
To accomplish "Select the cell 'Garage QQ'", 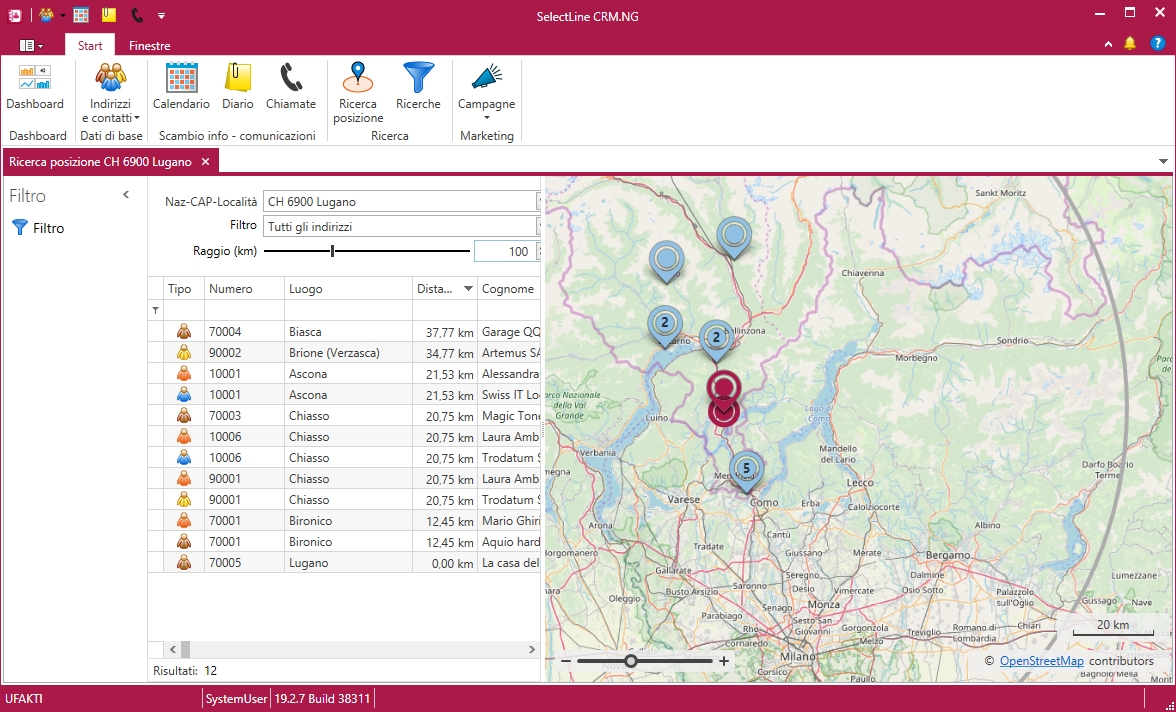I will (509, 332).
